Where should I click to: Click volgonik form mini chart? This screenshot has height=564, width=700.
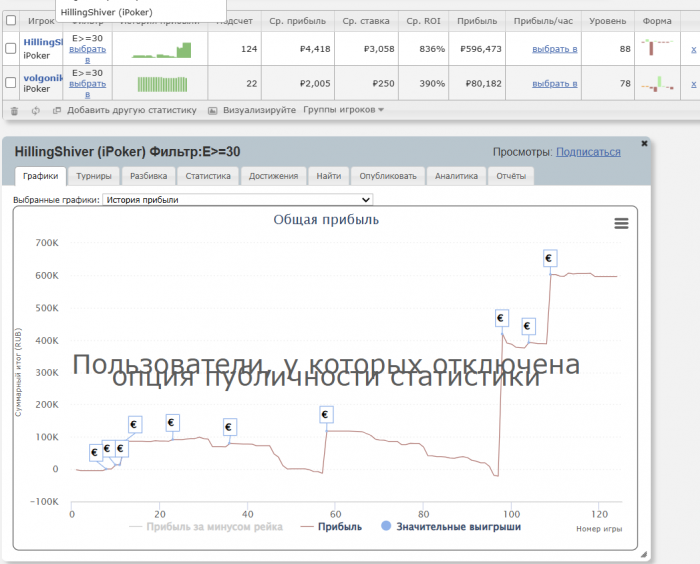657,84
